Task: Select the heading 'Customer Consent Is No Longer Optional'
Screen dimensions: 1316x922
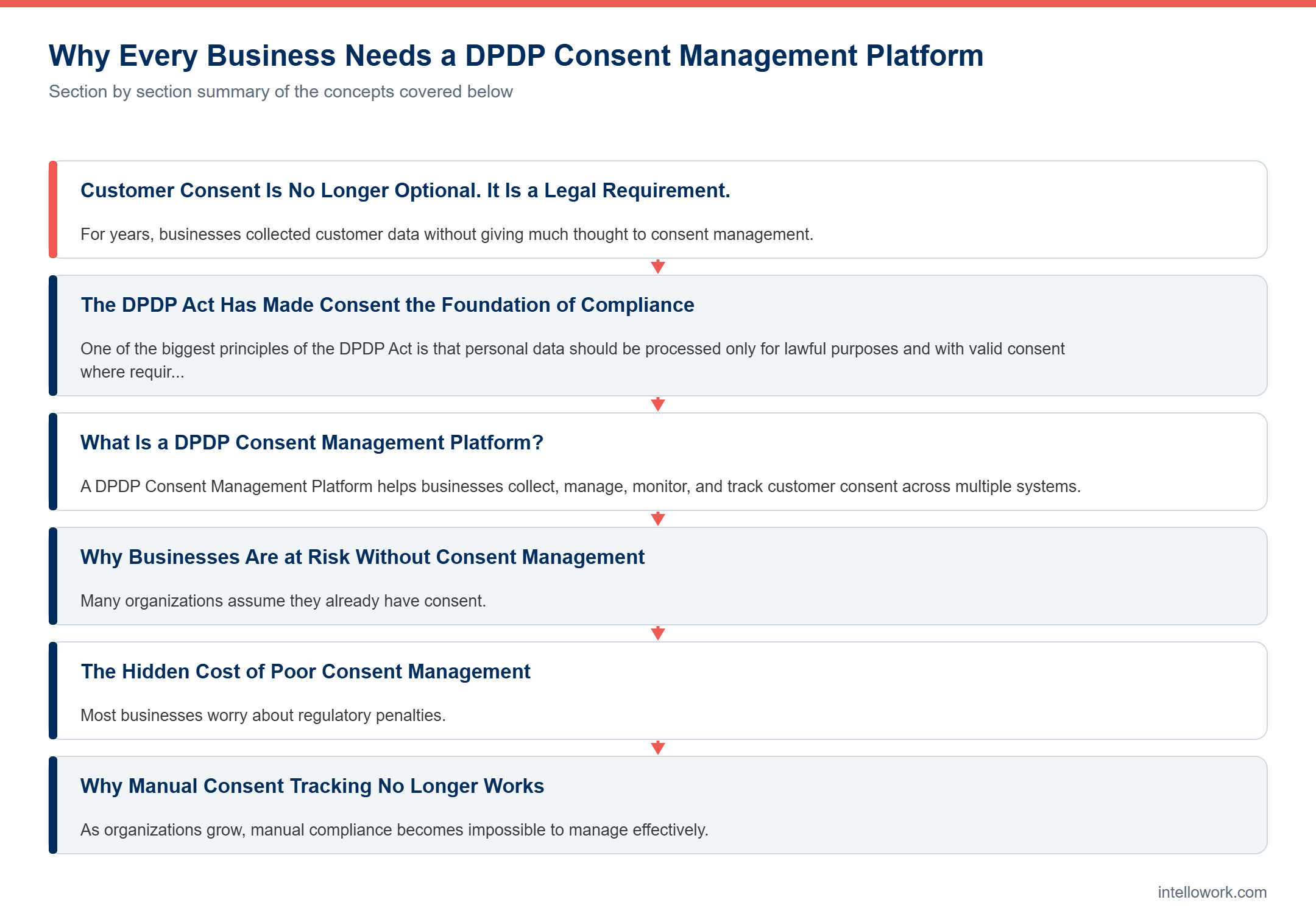Action: (x=281, y=191)
